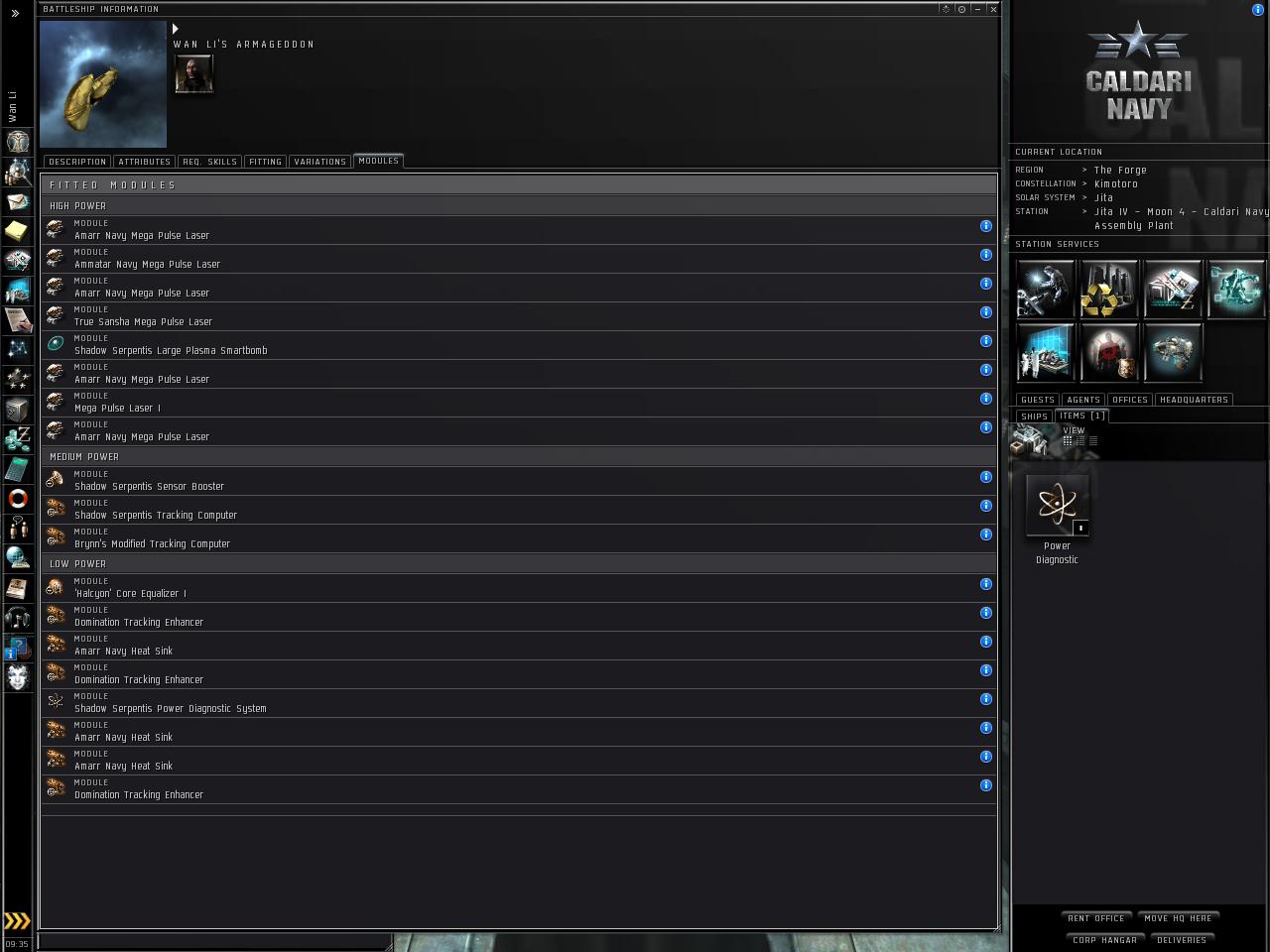This screenshot has width=1270, height=952.
Task: Open the Channels people icon in sidebar
Action: (x=18, y=528)
